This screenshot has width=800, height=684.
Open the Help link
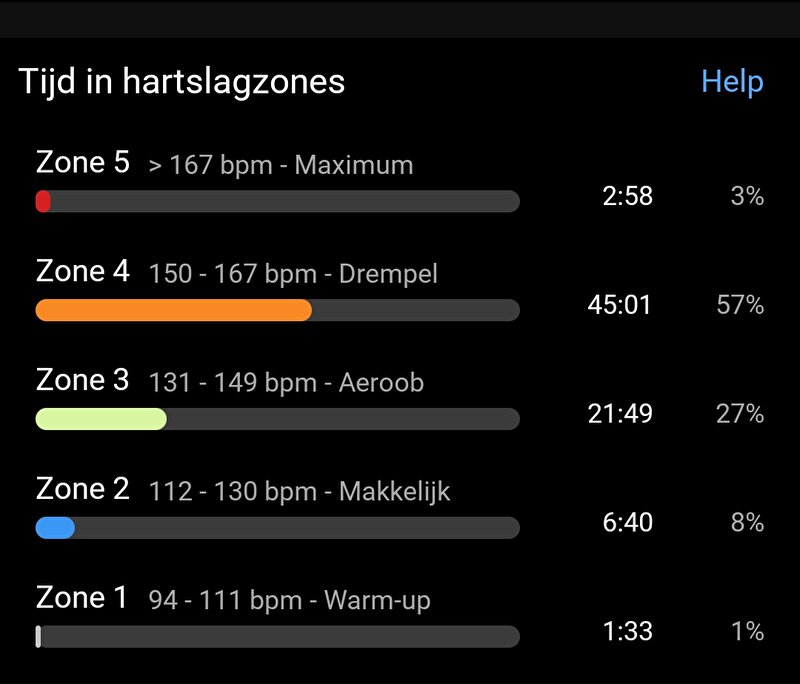732,82
